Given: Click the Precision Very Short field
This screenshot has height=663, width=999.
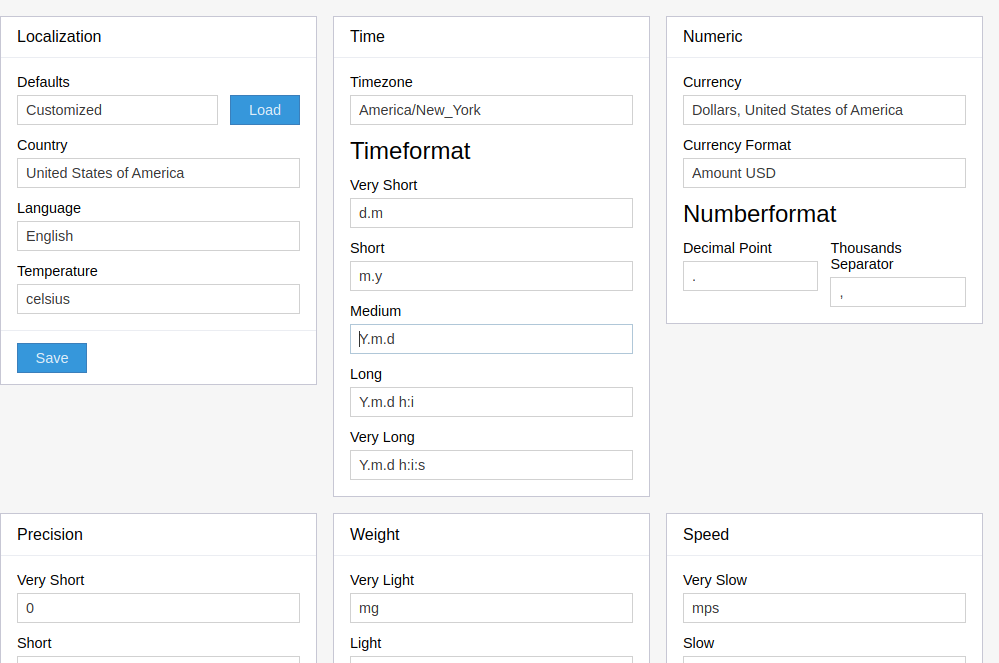Looking at the screenshot, I should pyautogui.click(x=158, y=608).
